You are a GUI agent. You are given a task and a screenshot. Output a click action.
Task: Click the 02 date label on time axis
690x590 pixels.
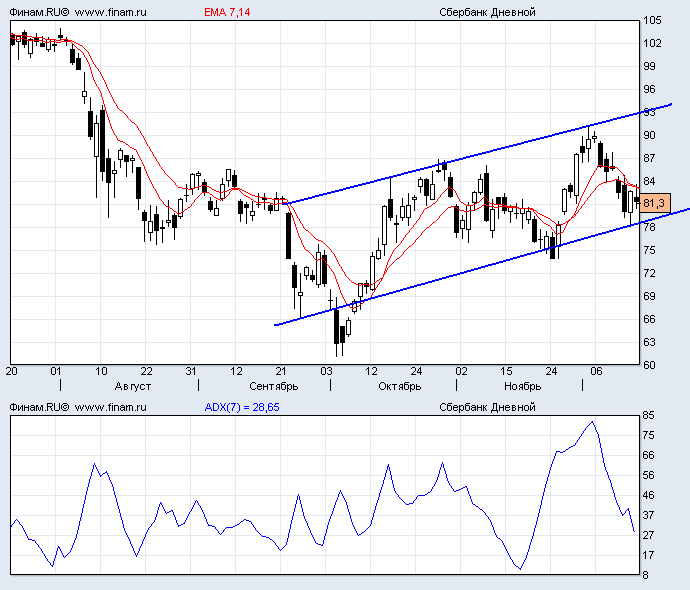[x=461, y=371]
